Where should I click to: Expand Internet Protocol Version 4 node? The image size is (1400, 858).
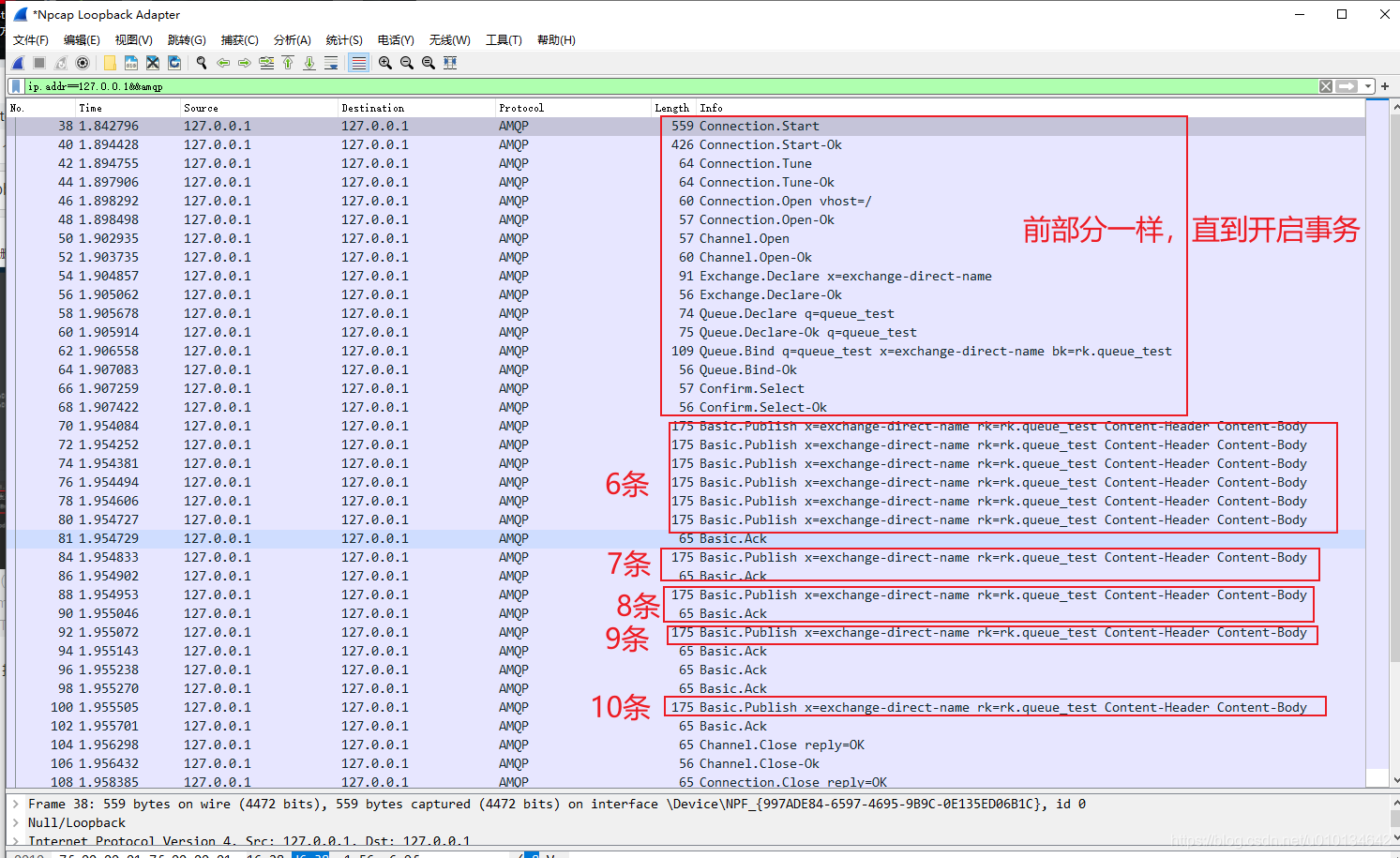pos(15,841)
